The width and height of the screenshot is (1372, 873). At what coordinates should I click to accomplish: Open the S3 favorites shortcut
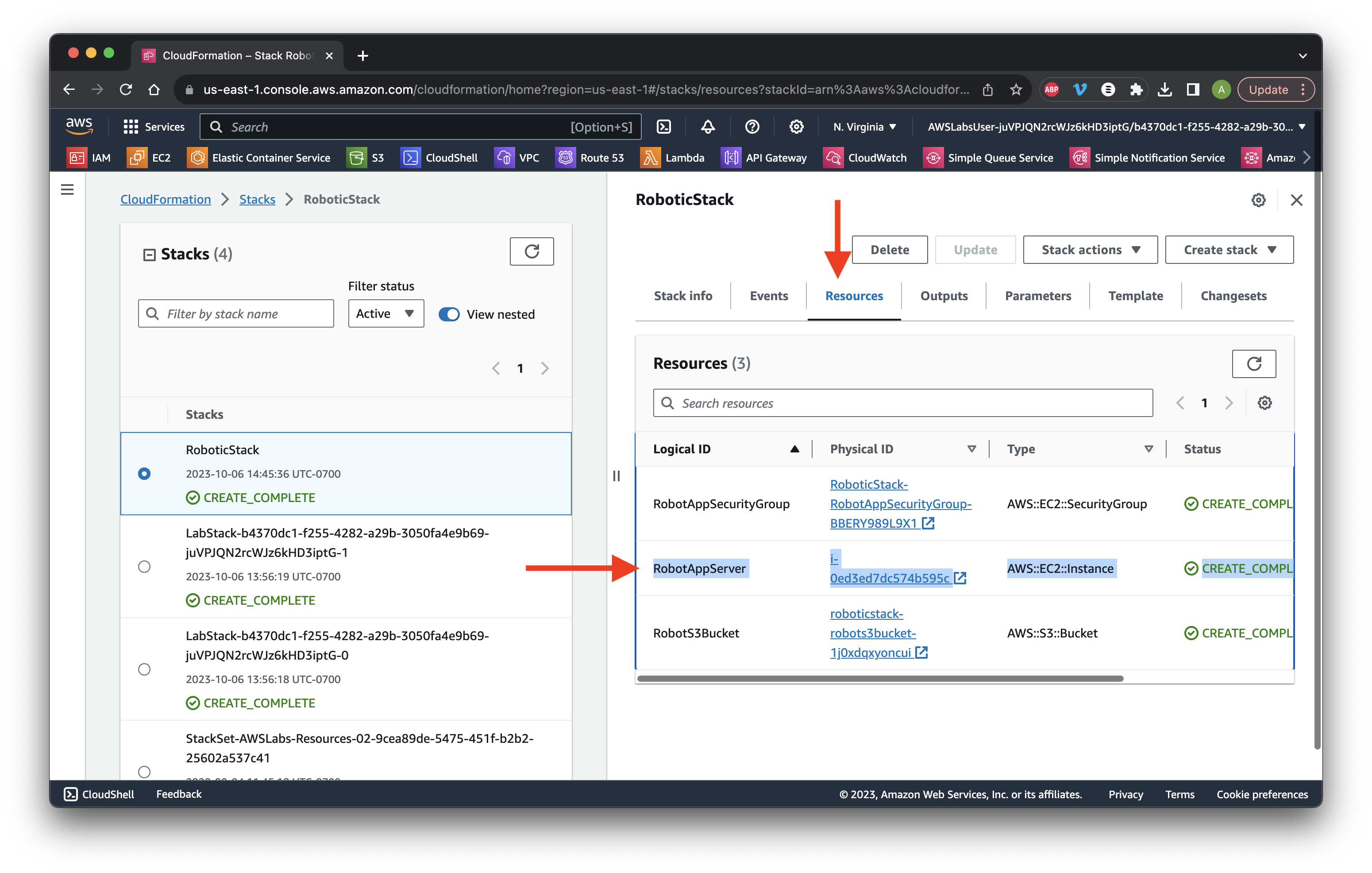click(366, 158)
